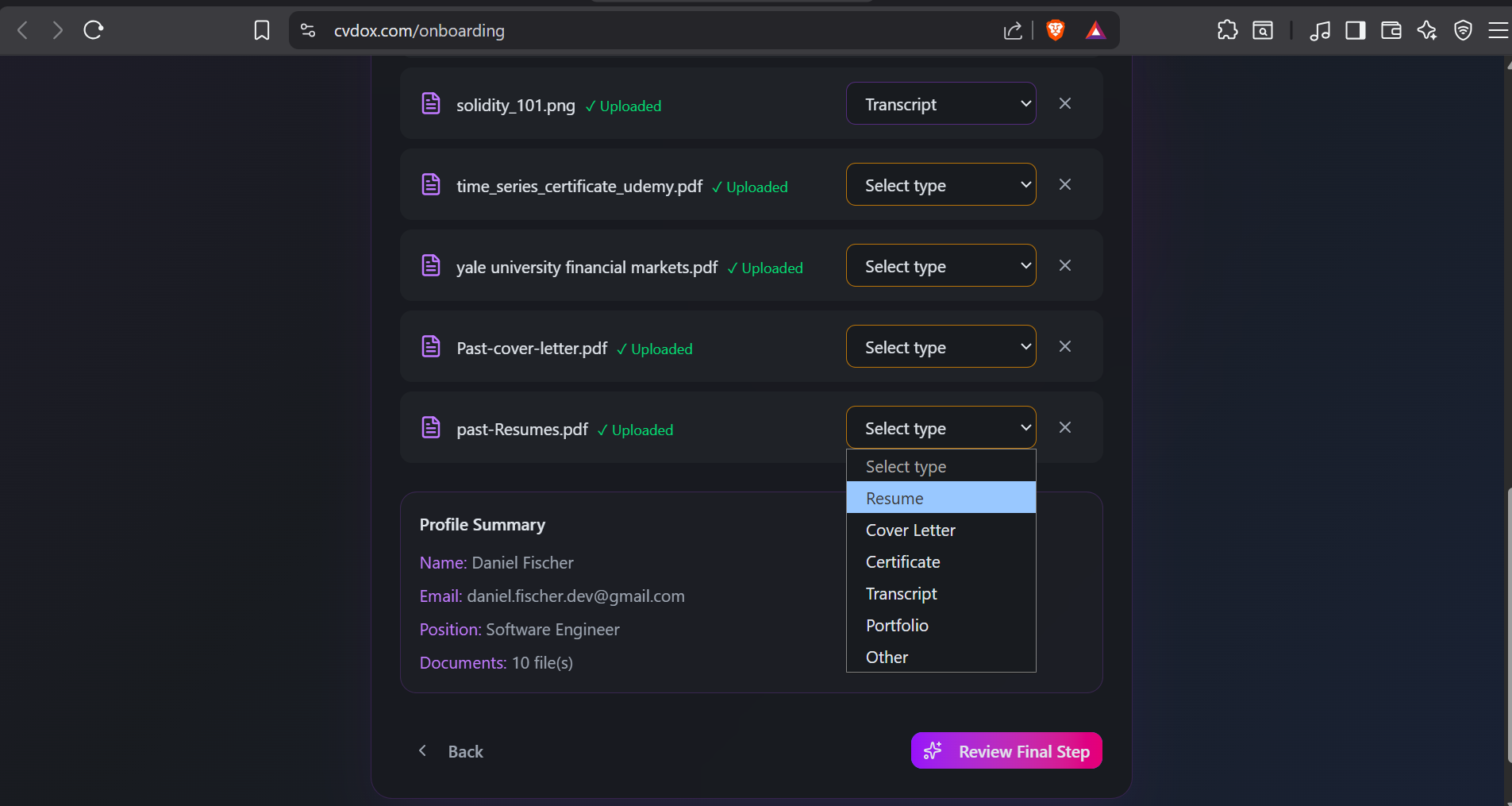Viewport: 1512px width, 806px height.
Task: Click the name Daniel Fischer
Action: (x=522, y=562)
